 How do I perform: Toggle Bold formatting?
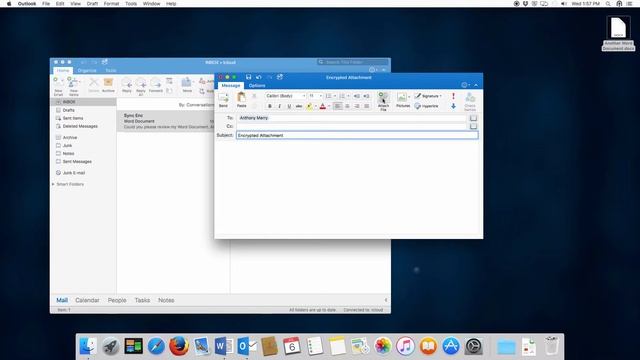pos(269,106)
